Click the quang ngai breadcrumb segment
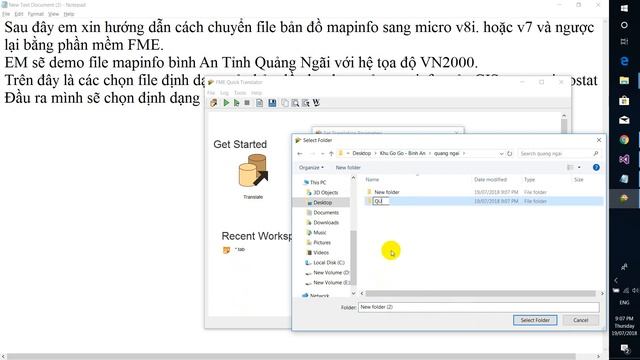 point(446,153)
